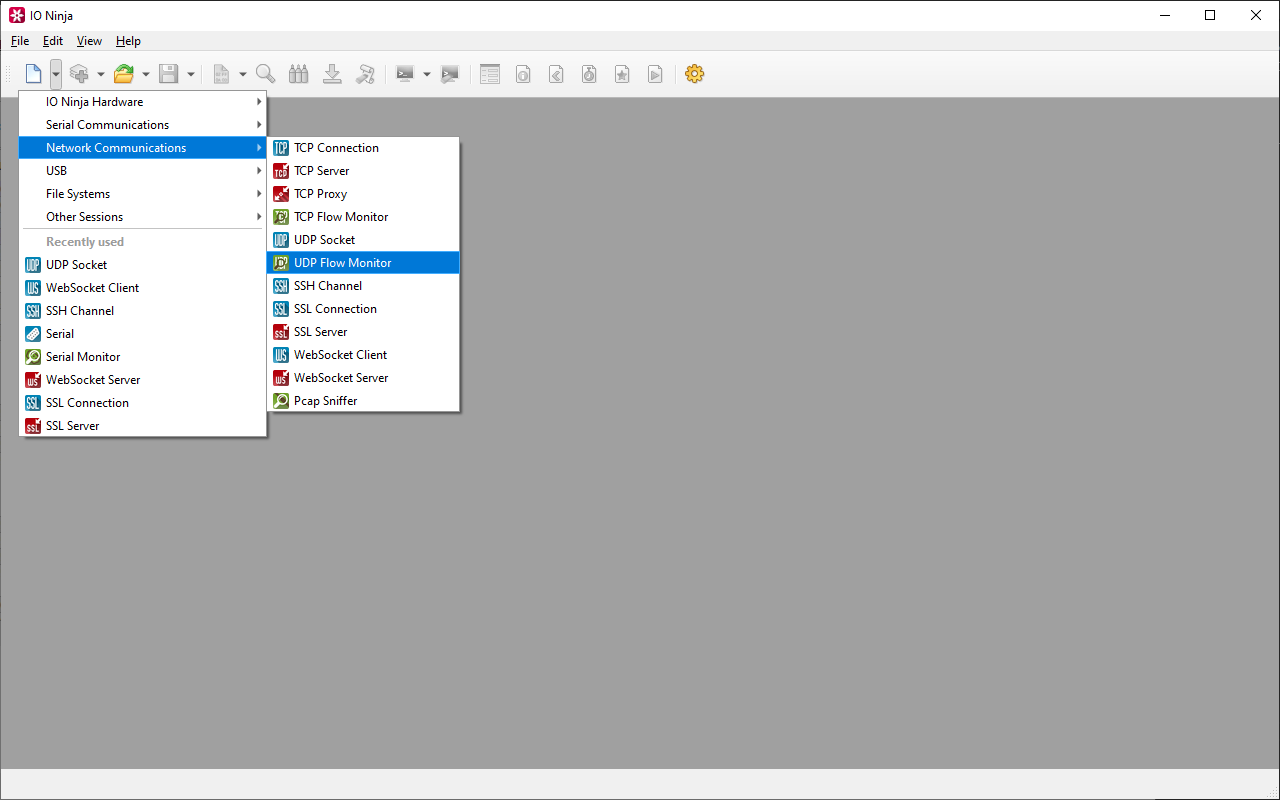Choose TCP Connection from the submenu

point(363,148)
